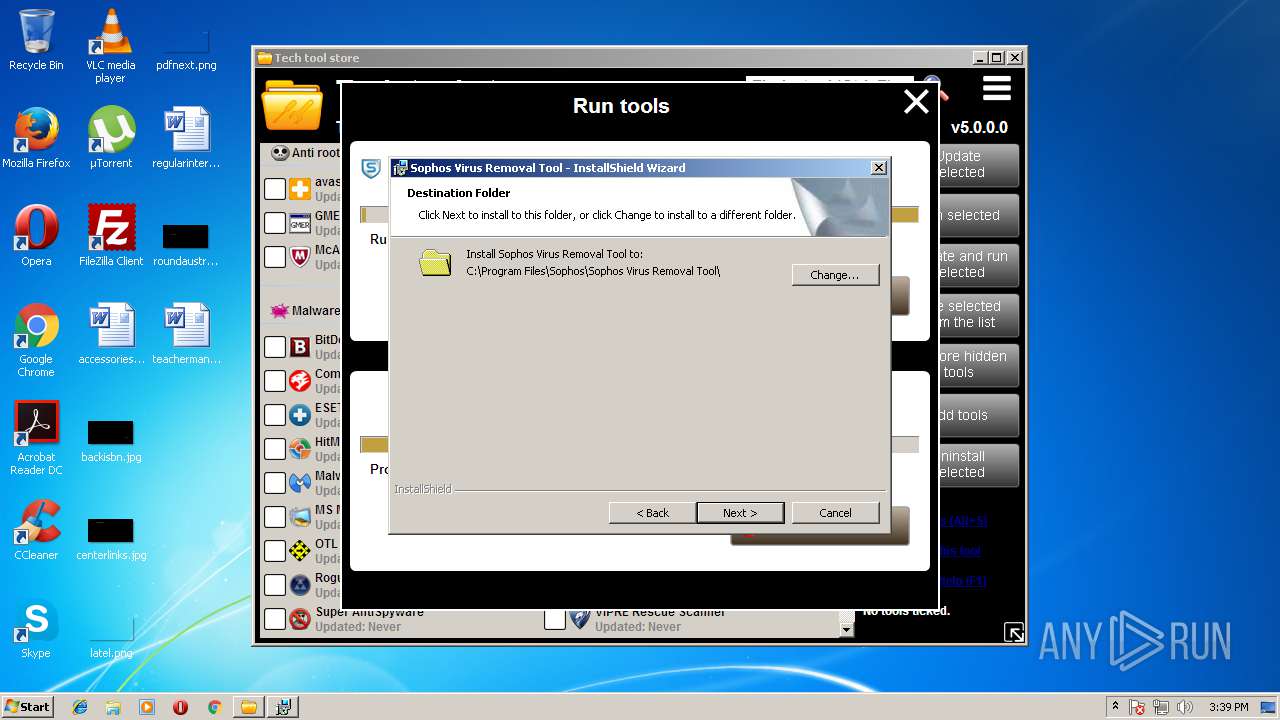This screenshot has height=720, width=1280.
Task: Click the VIPRE Rescue Scanner shield icon
Action: pyautogui.click(x=580, y=619)
